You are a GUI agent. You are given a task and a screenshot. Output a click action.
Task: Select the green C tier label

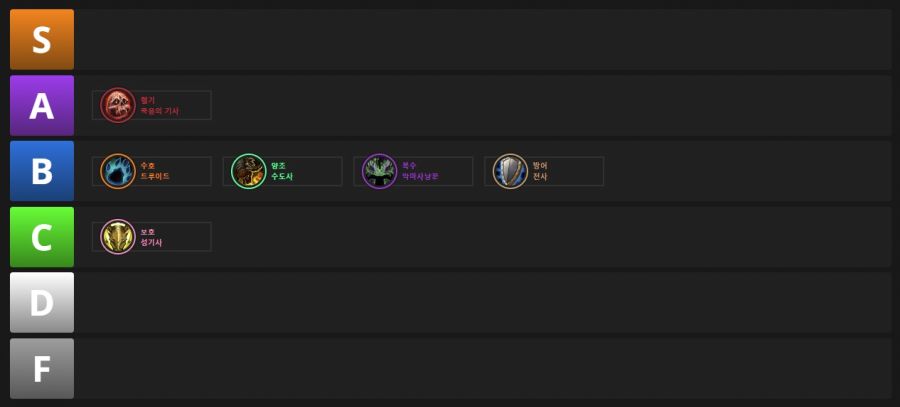[x=42, y=237]
